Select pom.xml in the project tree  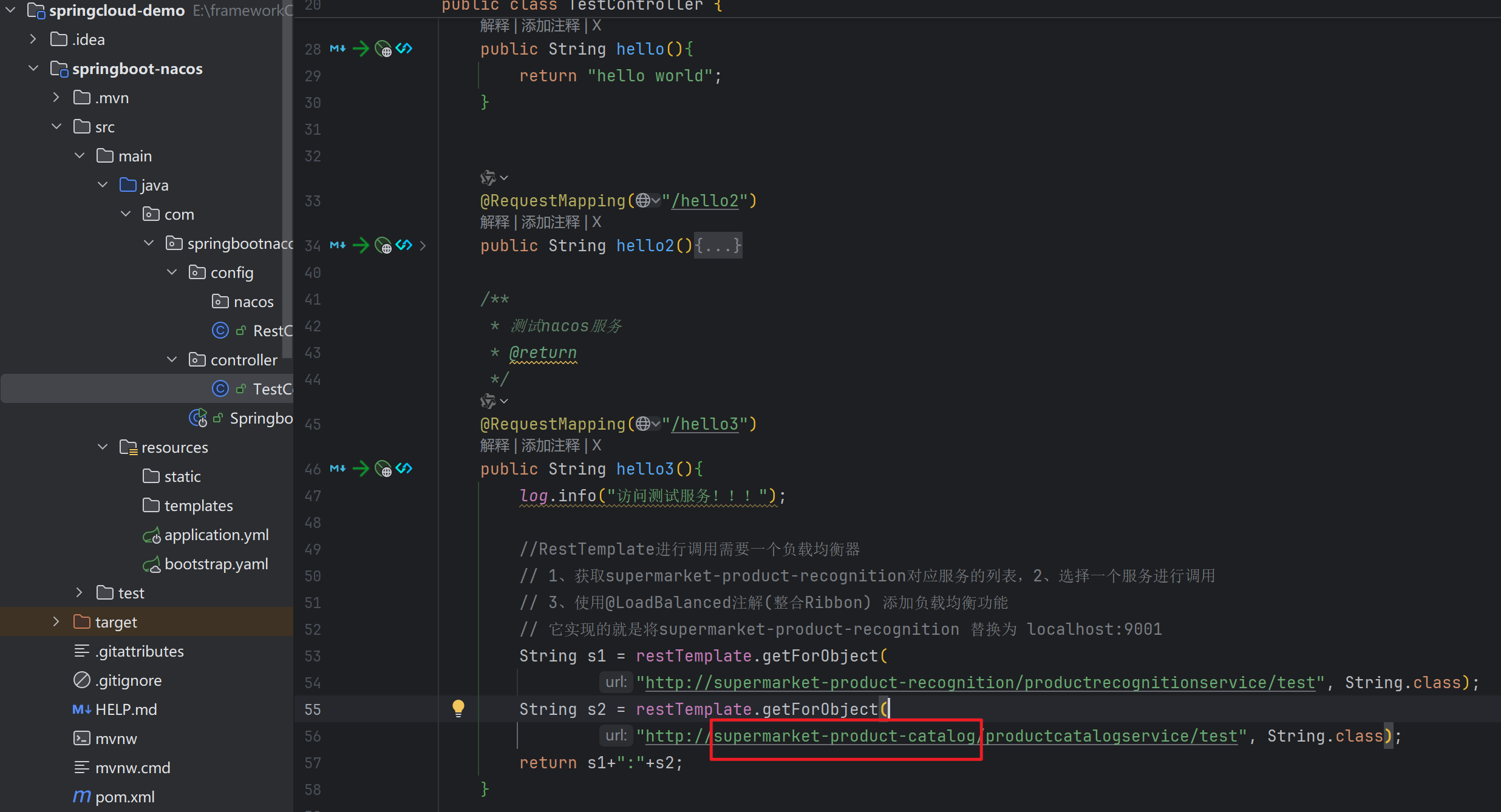[124, 796]
